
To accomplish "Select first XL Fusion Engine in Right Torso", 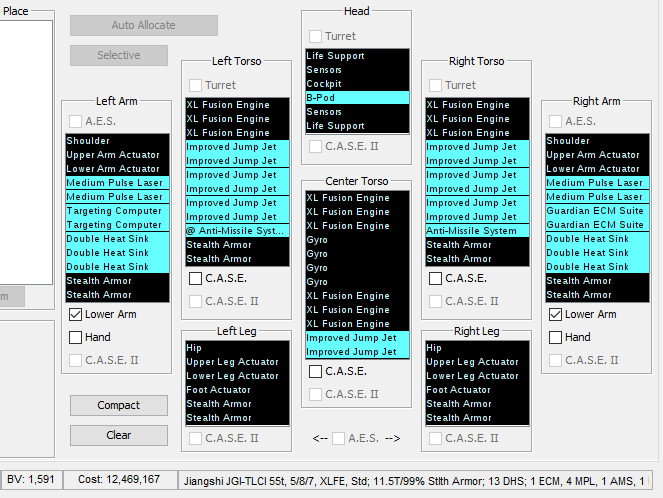I will (x=477, y=105).
